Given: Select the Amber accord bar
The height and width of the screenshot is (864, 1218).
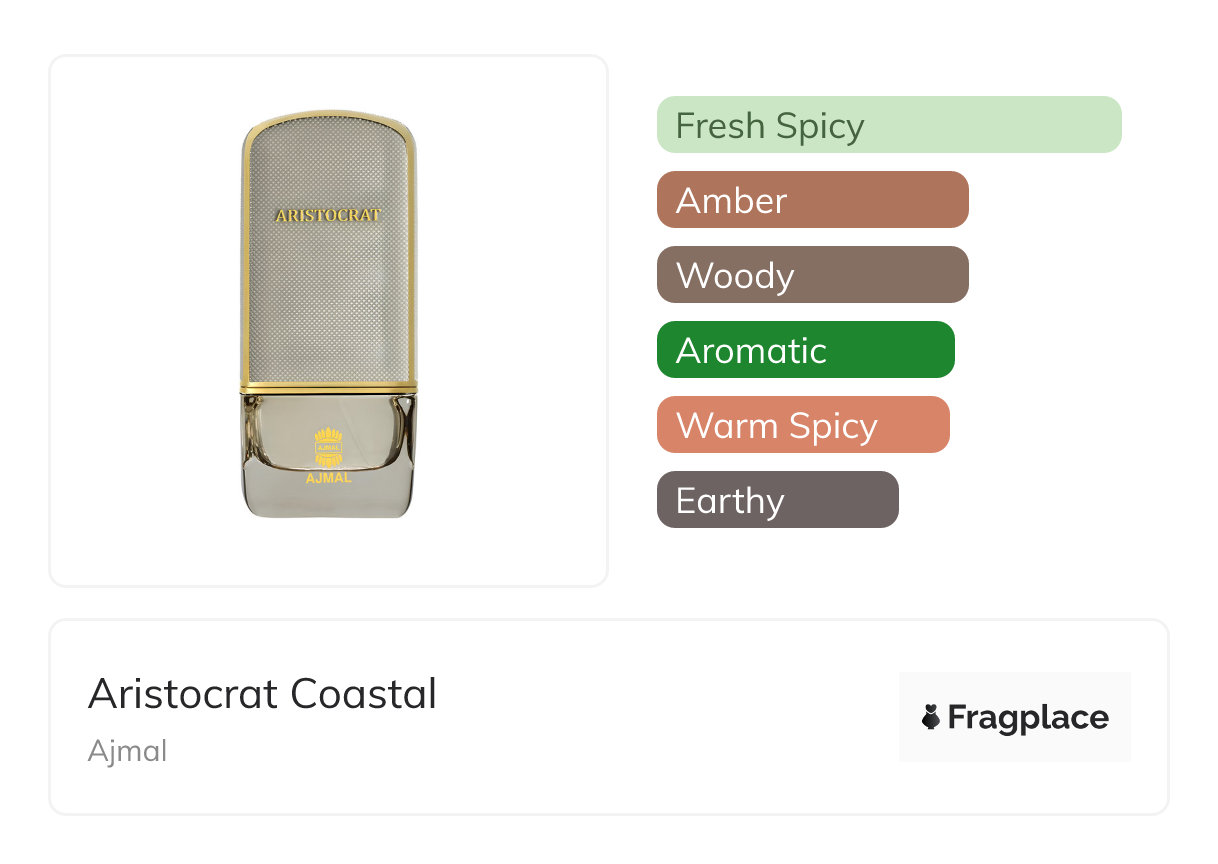Looking at the screenshot, I should (812, 200).
